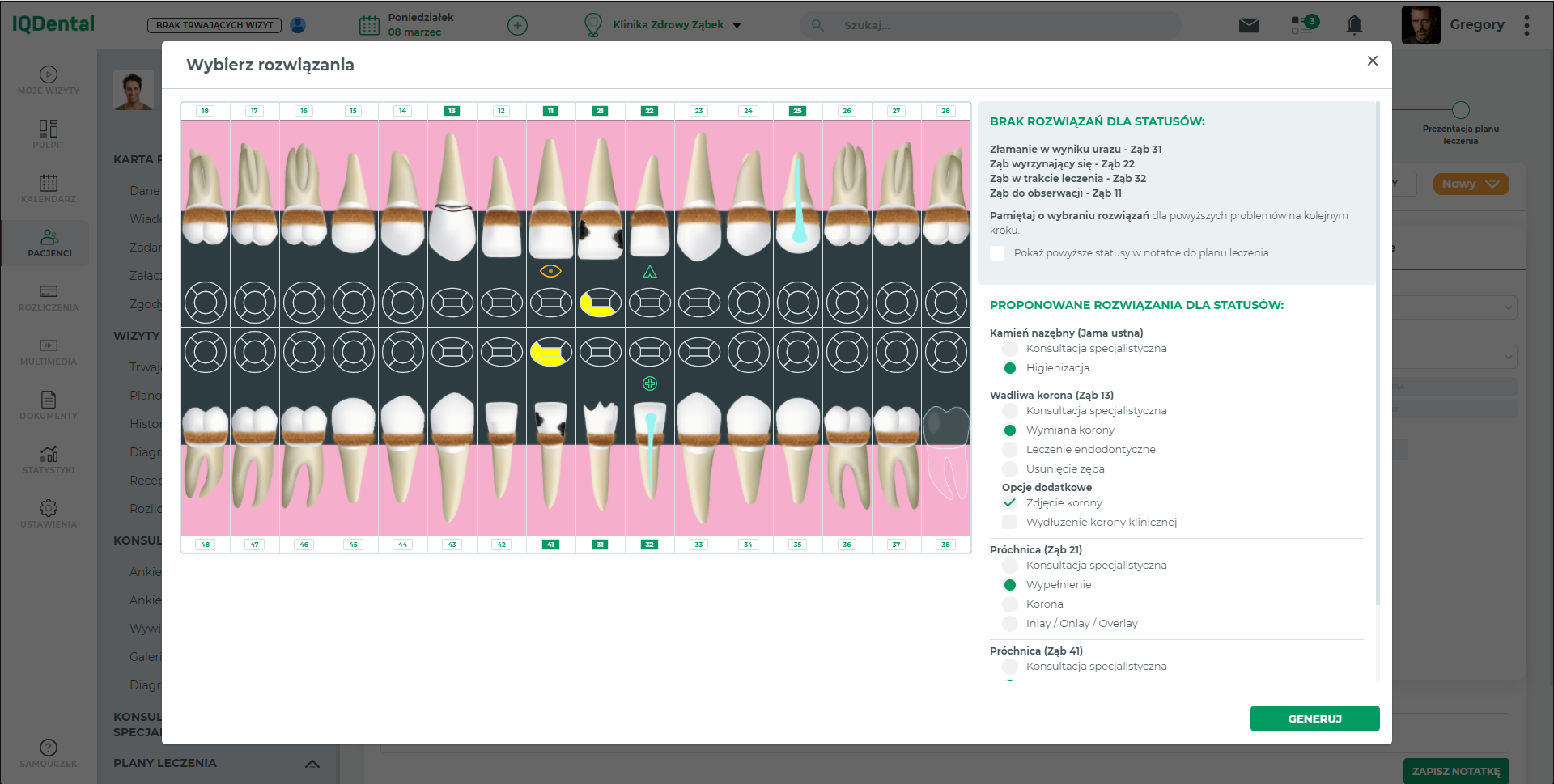Screen dimensions: 1554x784
Task: Open Ustawienia settings
Action: 49,514
